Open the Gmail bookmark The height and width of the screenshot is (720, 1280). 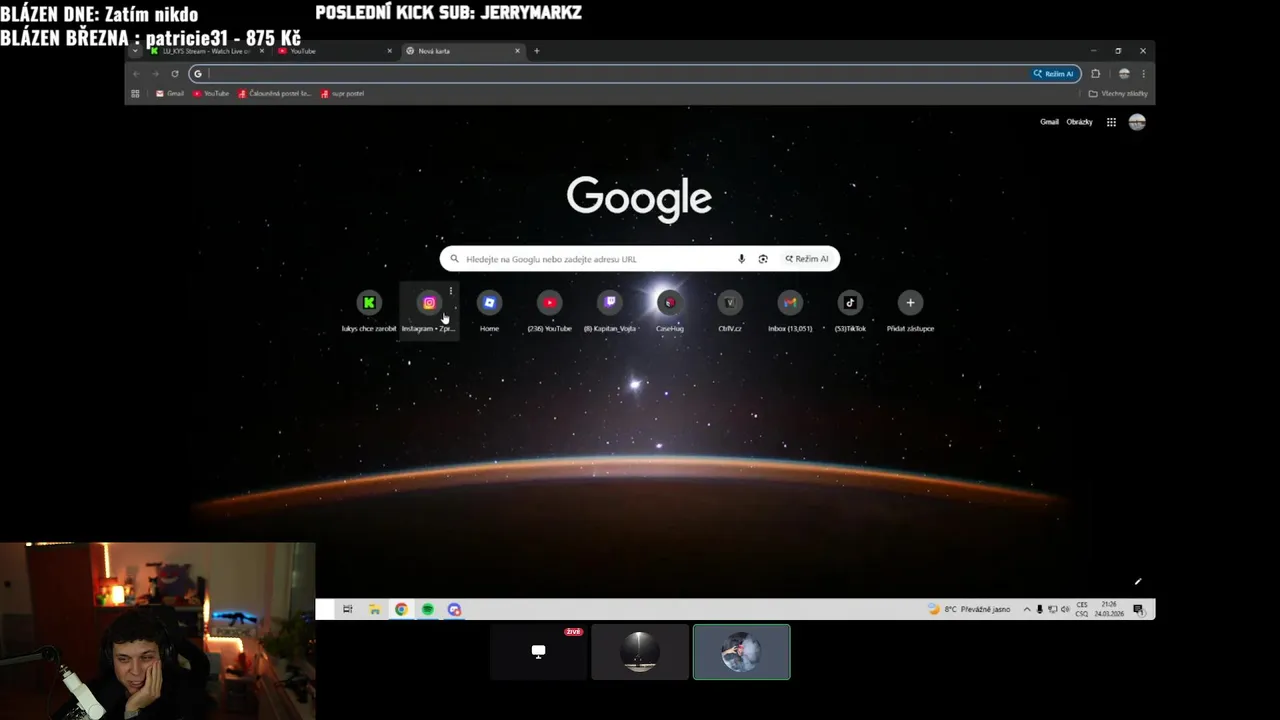tap(170, 94)
